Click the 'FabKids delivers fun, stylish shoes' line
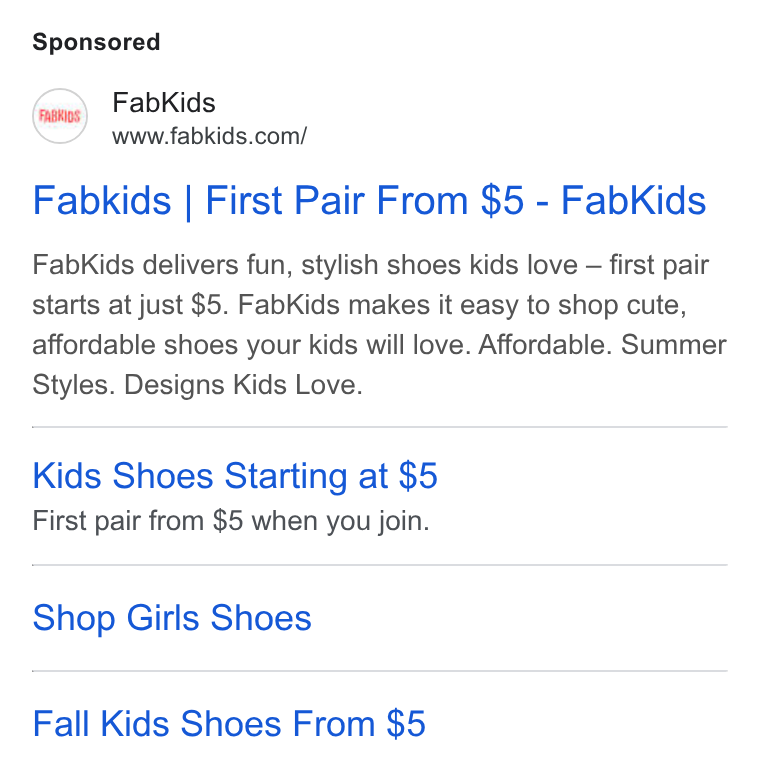The image size is (760, 776). click(x=371, y=265)
